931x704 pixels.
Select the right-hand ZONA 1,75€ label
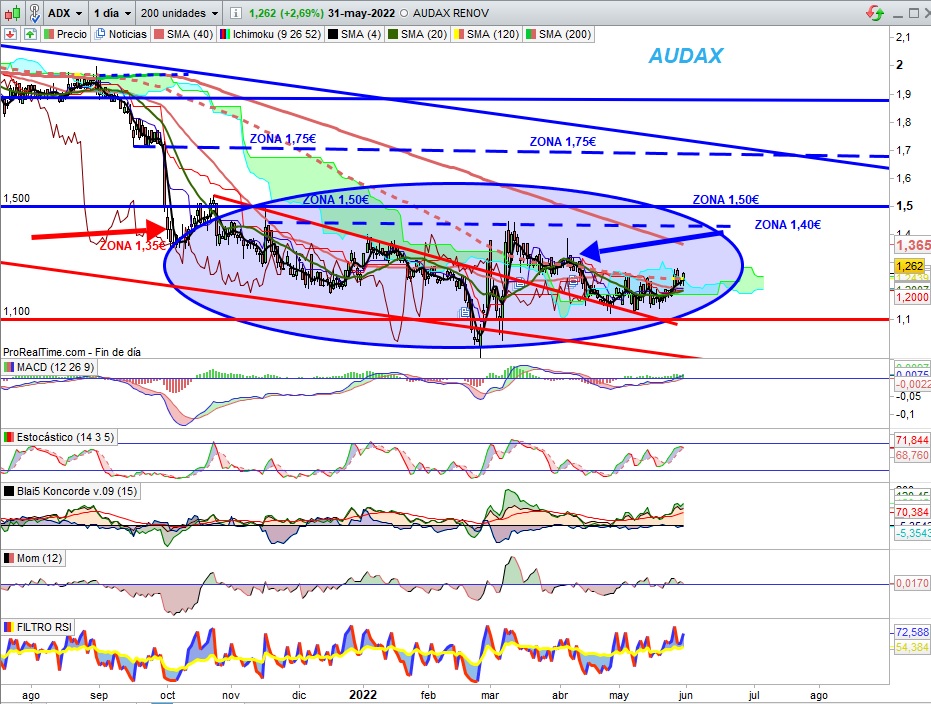(562, 142)
